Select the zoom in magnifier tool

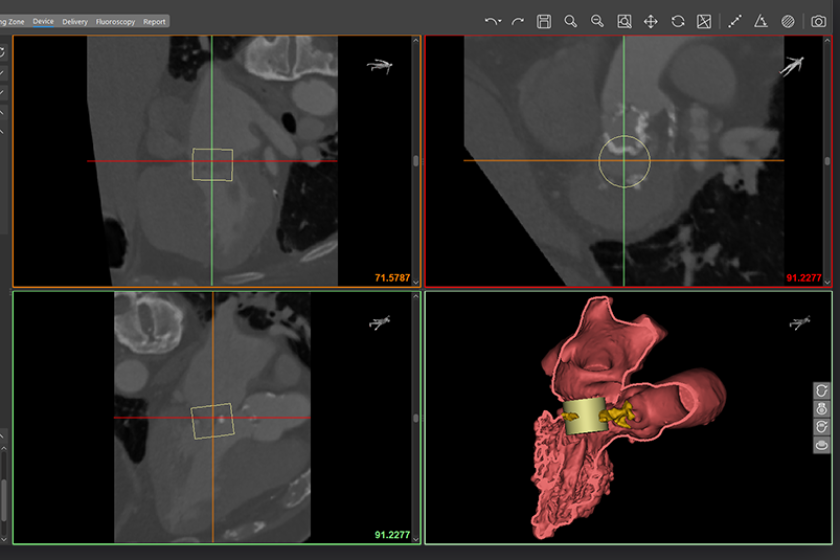pos(571,21)
